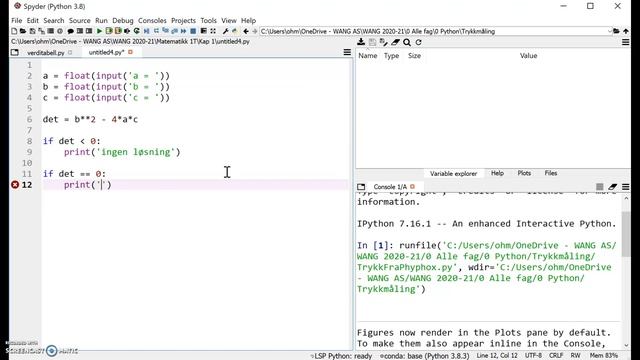
Task: Browse working directory folder icon
Action: 616,31
